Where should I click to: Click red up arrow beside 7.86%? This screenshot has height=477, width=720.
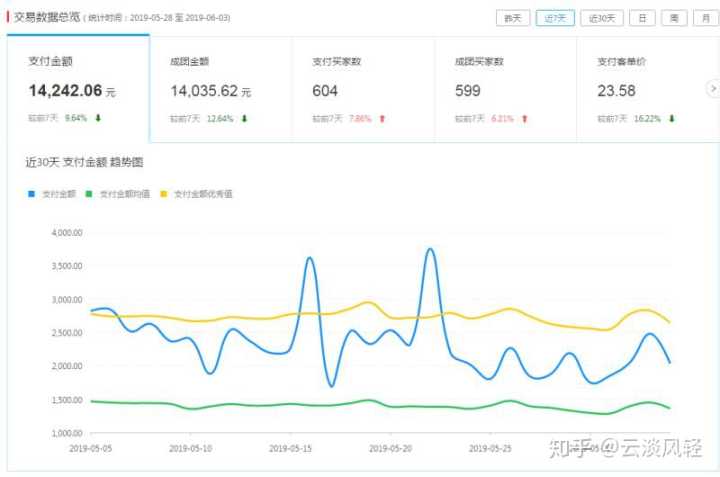point(382,118)
